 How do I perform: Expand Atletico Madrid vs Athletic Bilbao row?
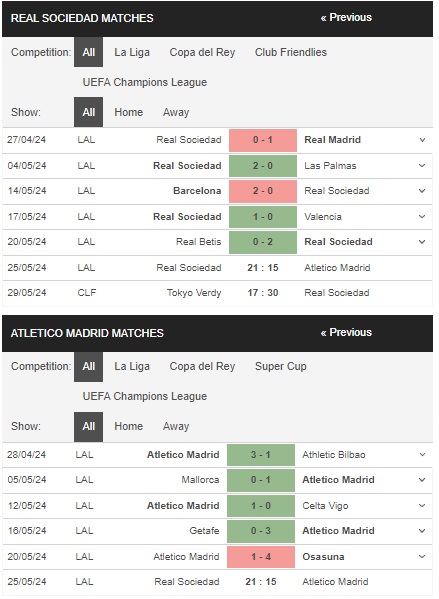[x=422, y=455]
